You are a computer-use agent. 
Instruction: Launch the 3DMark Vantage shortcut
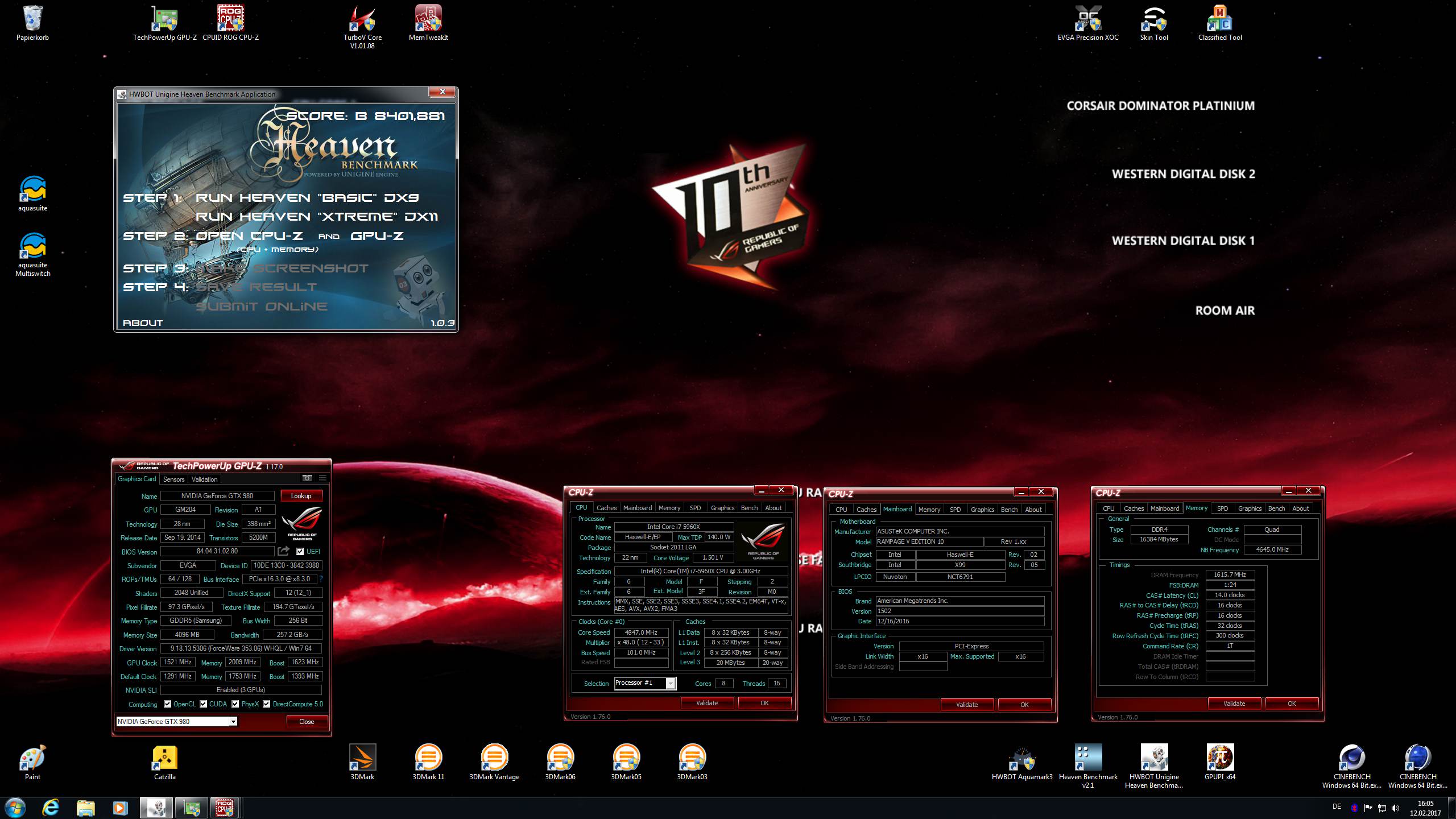[494, 762]
